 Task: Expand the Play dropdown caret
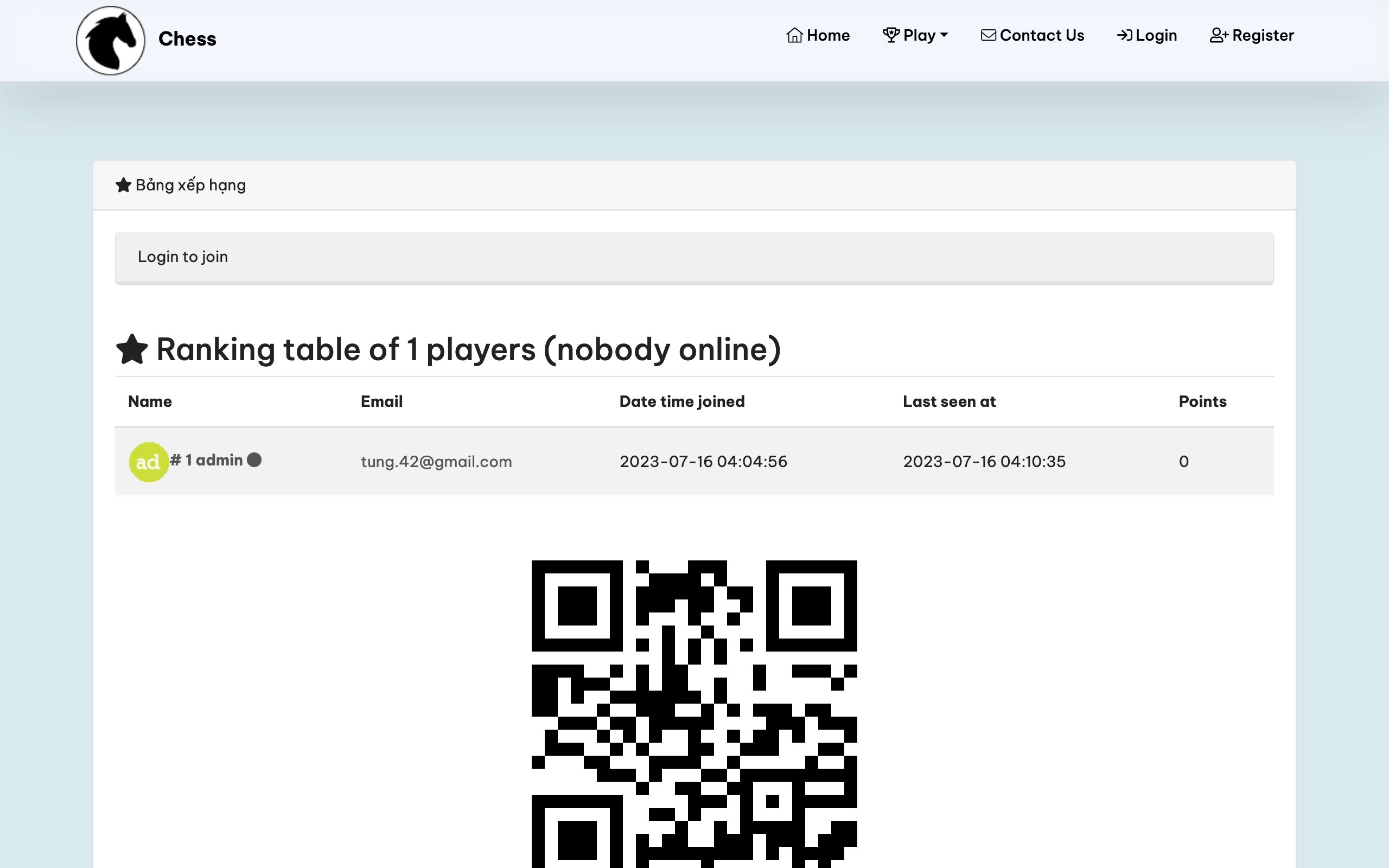944,35
